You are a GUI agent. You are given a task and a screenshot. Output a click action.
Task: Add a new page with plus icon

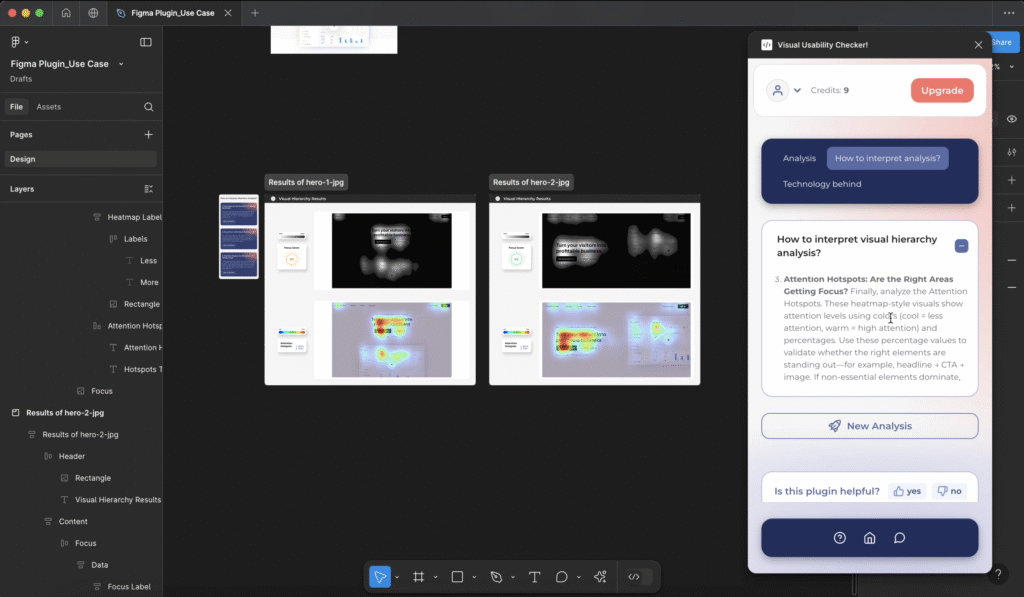[148, 135]
